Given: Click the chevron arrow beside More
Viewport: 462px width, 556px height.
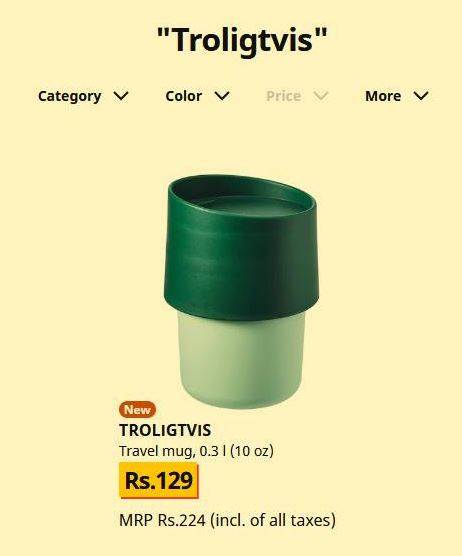Looking at the screenshot, I should (421, 96).
